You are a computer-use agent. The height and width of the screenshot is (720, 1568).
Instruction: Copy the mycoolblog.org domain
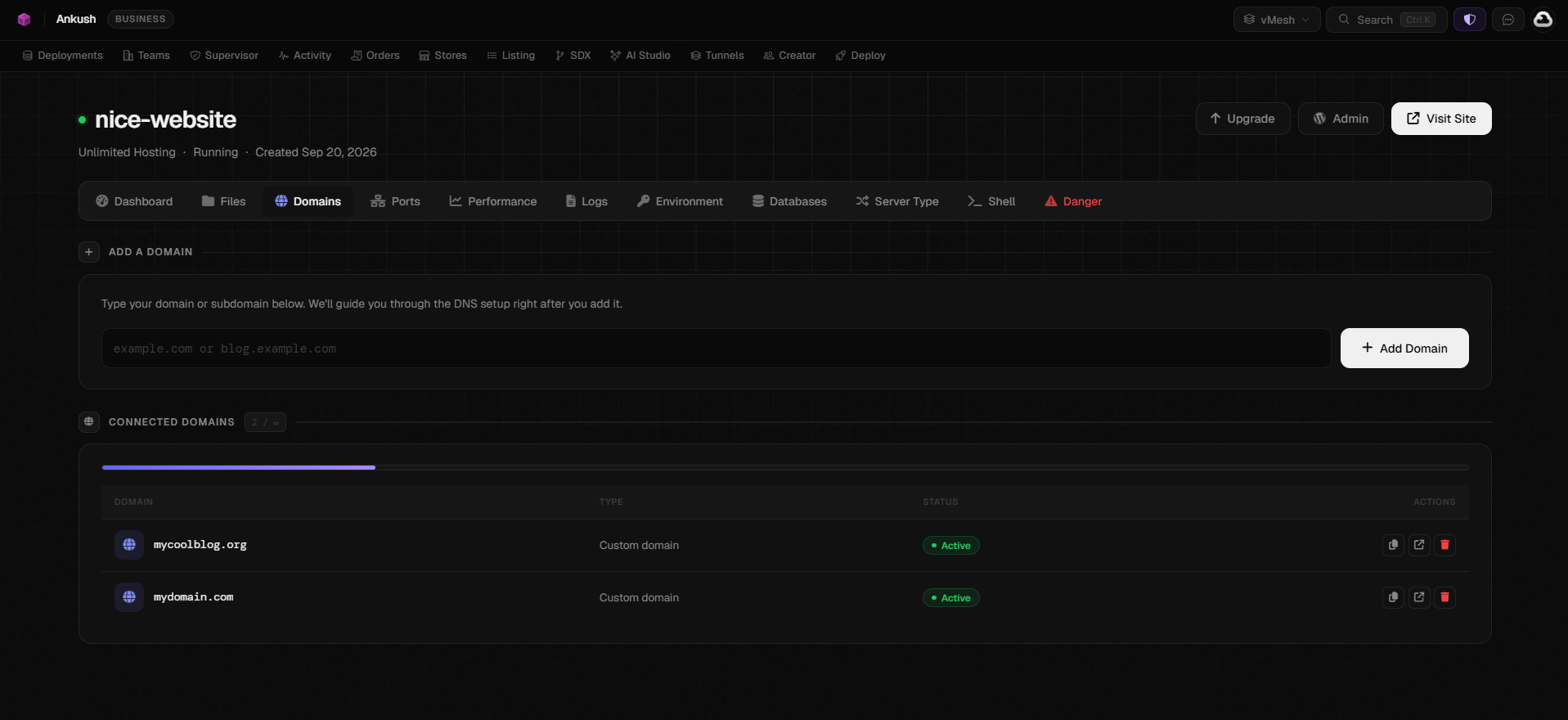pos(1393,545)
